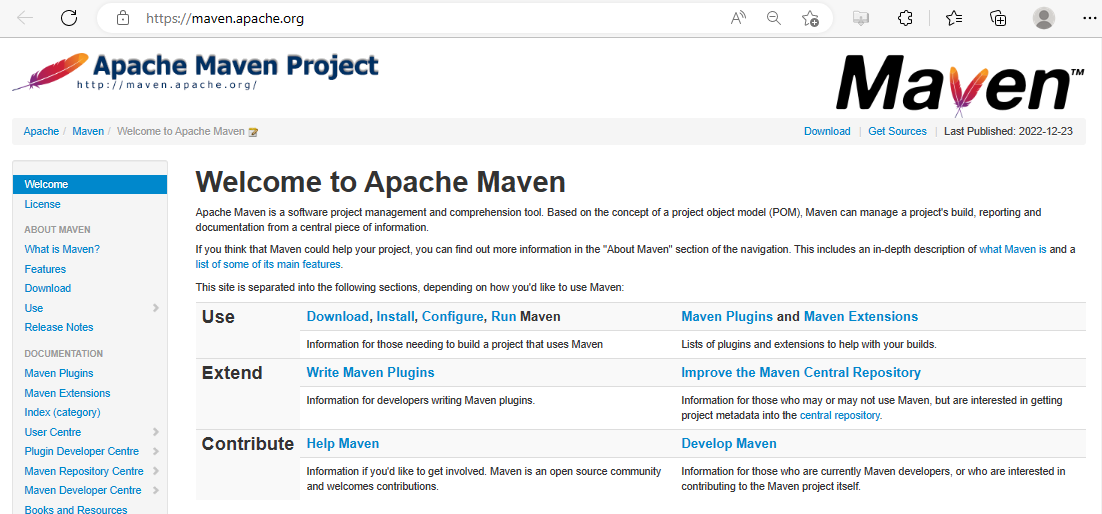Open Develop Maven link
The height and width of the screenshot is (514, 1102).
pyautogui.click(x=729, y=444)
